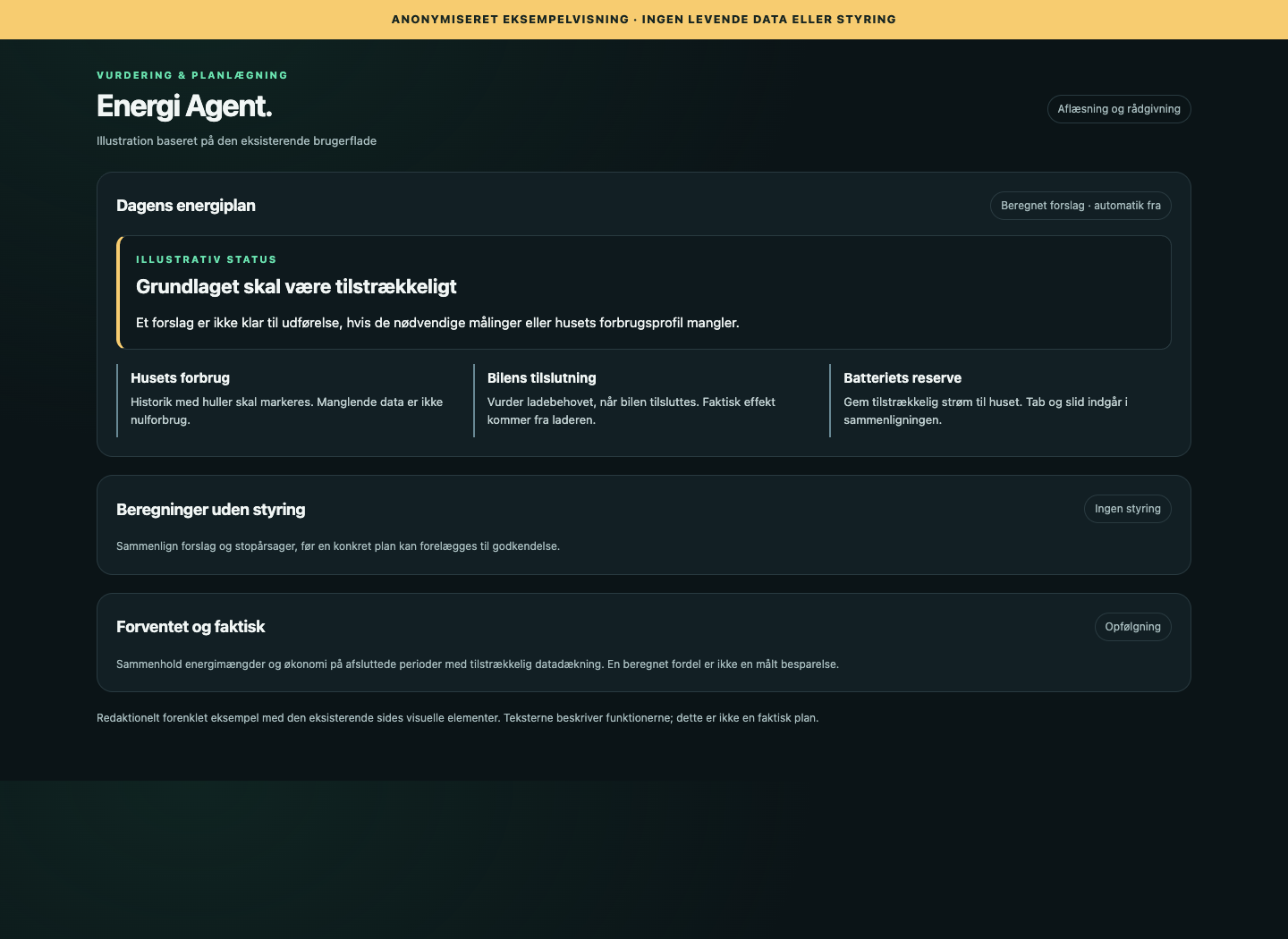Click the 'Aflæsning og rådgivning' pill button
This screenshot has height=939, width=1288.
[1119, 109]
